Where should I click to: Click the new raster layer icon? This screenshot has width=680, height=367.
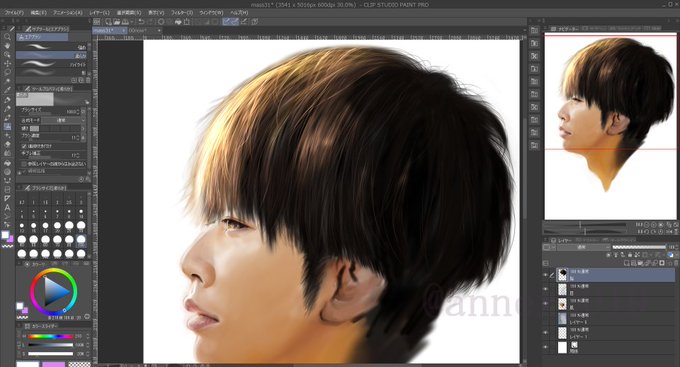point(626,263)
